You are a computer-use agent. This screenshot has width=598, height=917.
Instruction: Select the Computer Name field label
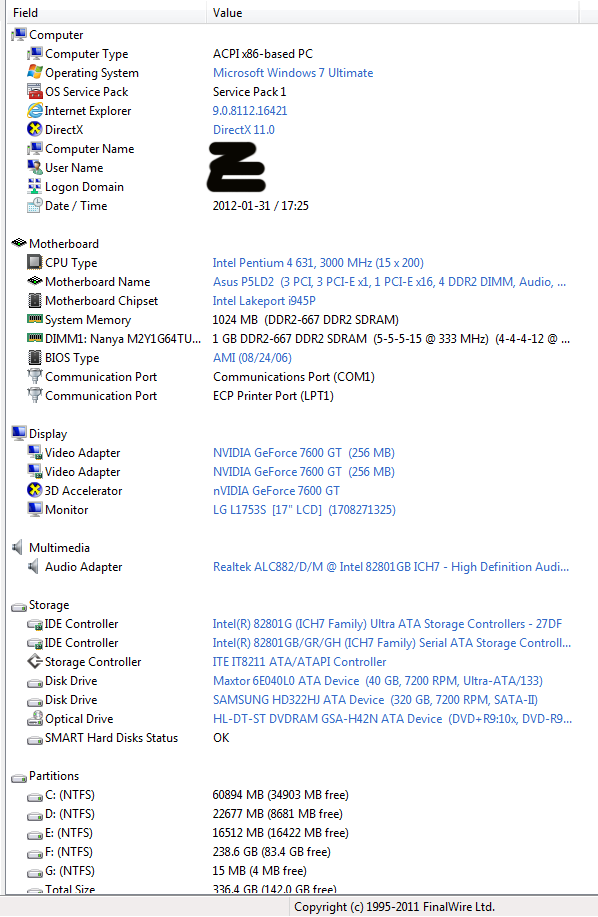(x=89, y=149)
